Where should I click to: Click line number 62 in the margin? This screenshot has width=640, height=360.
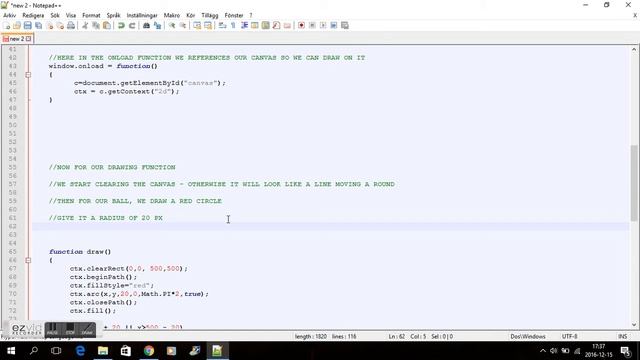pyautogui.click(x=13, y=227)
